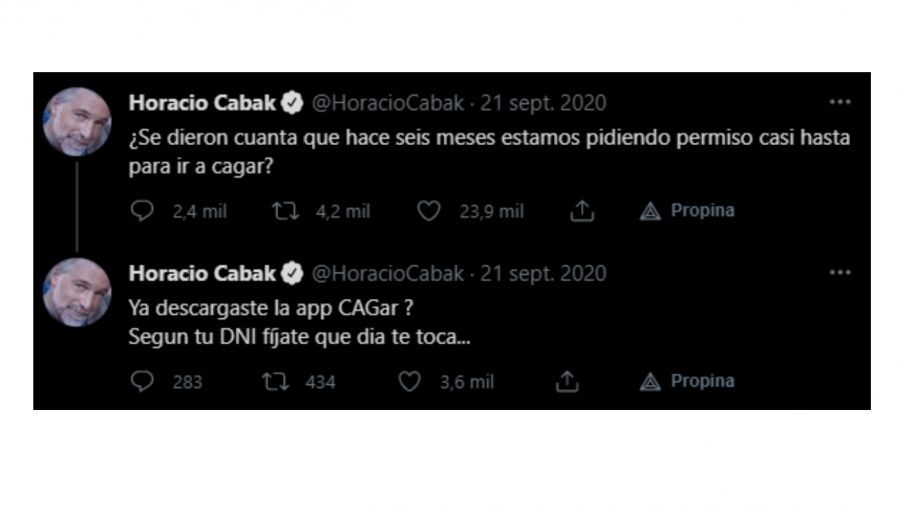Click the second tweet's profile avatar
900x505 pixels.
click(77, 292)
